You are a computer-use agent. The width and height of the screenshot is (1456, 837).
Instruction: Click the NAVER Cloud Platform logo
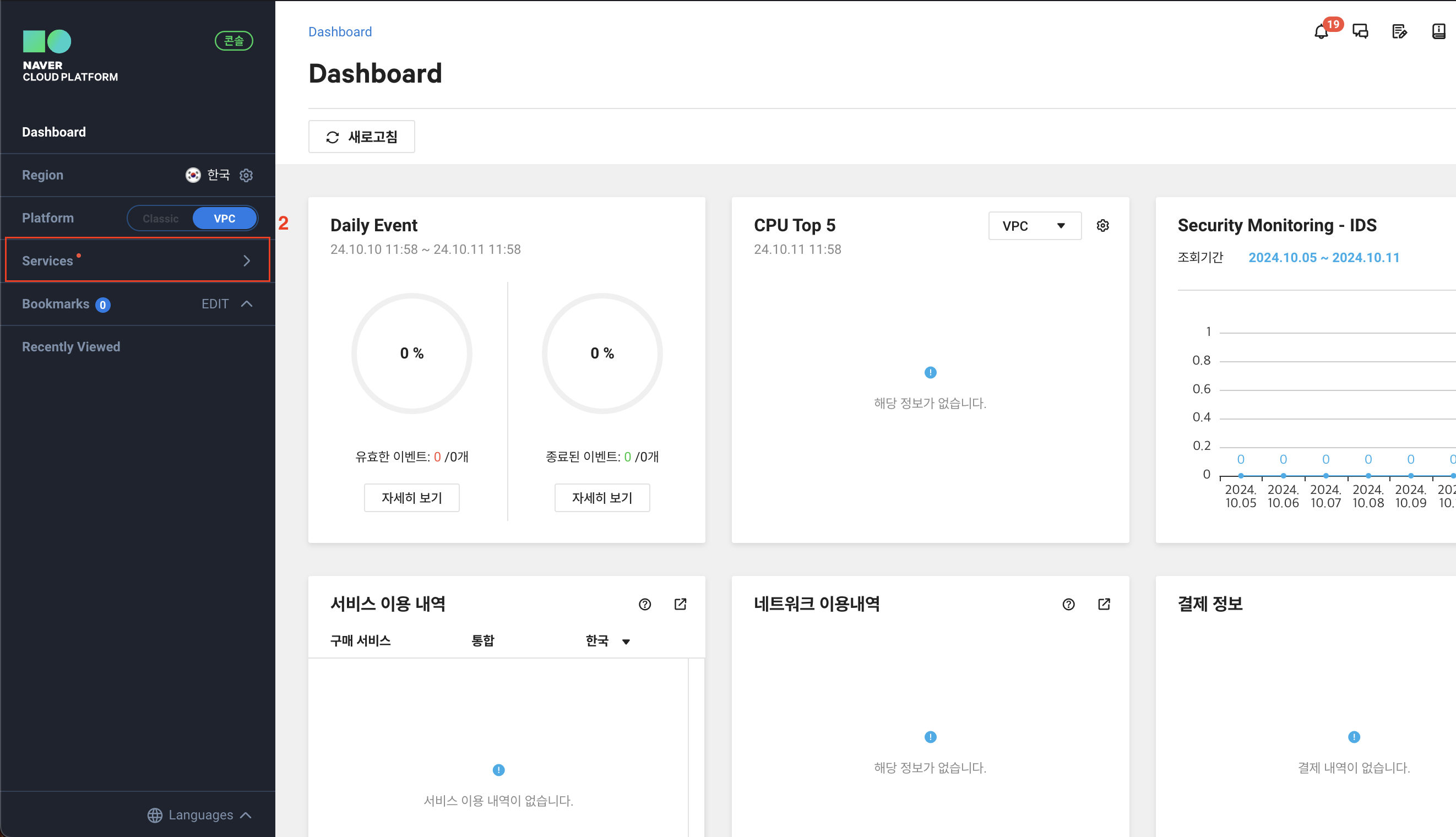(x=69, y=56)
